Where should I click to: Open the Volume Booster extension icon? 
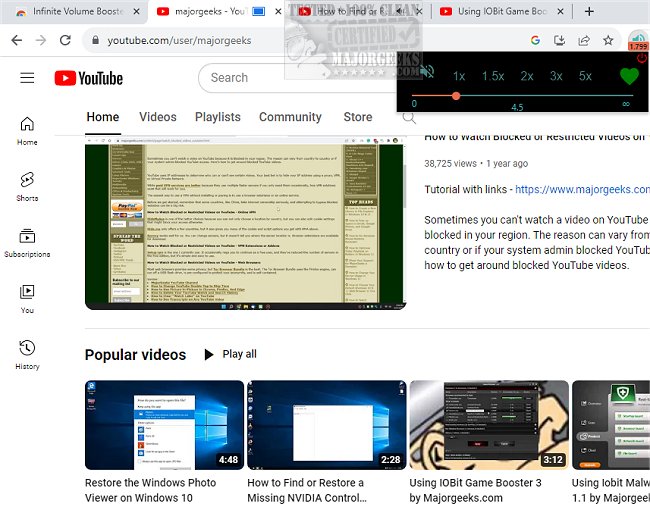[x=638, y=41]
